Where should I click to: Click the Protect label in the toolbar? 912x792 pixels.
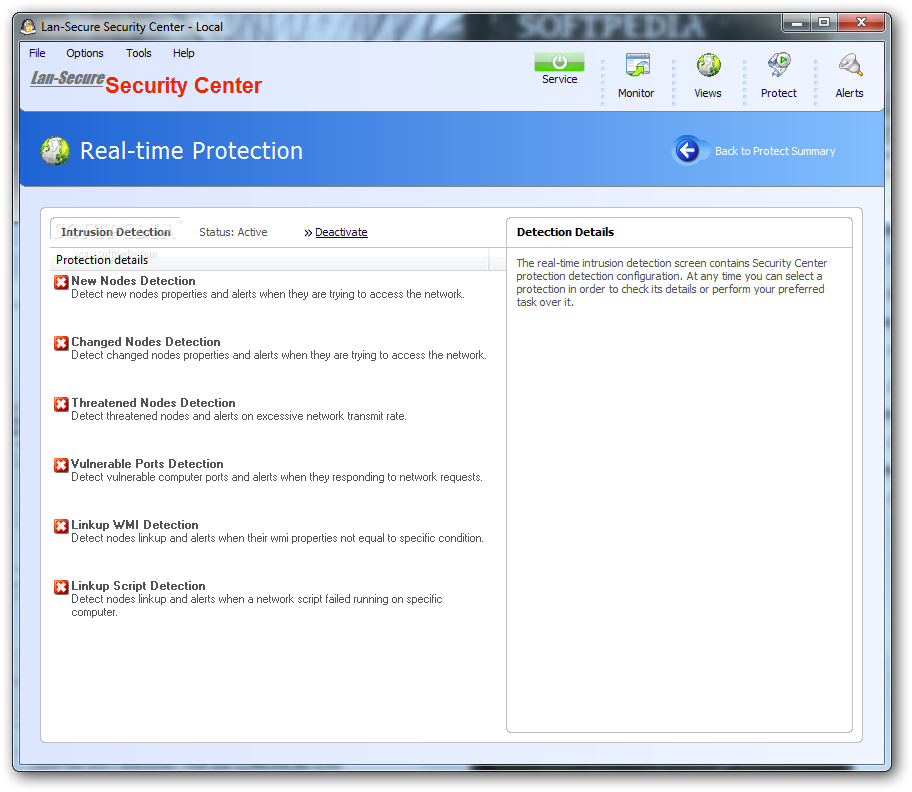pyautogui.click(x=779, y=93)
